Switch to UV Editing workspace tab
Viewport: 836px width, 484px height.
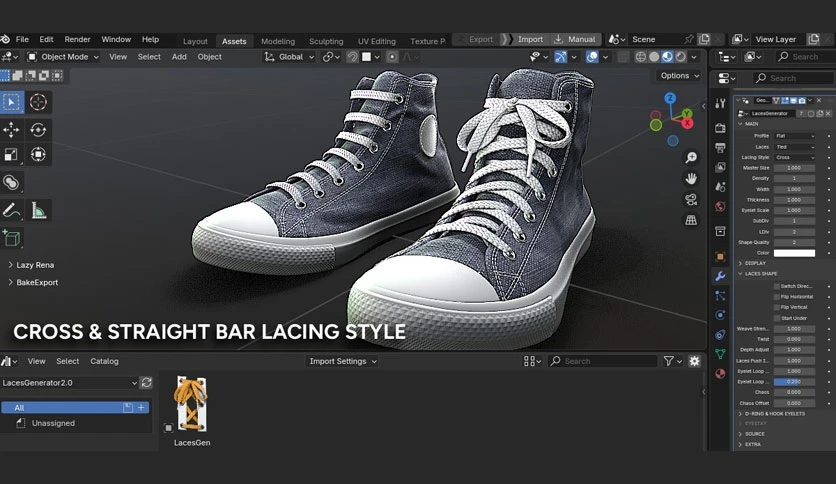(376, 41)
